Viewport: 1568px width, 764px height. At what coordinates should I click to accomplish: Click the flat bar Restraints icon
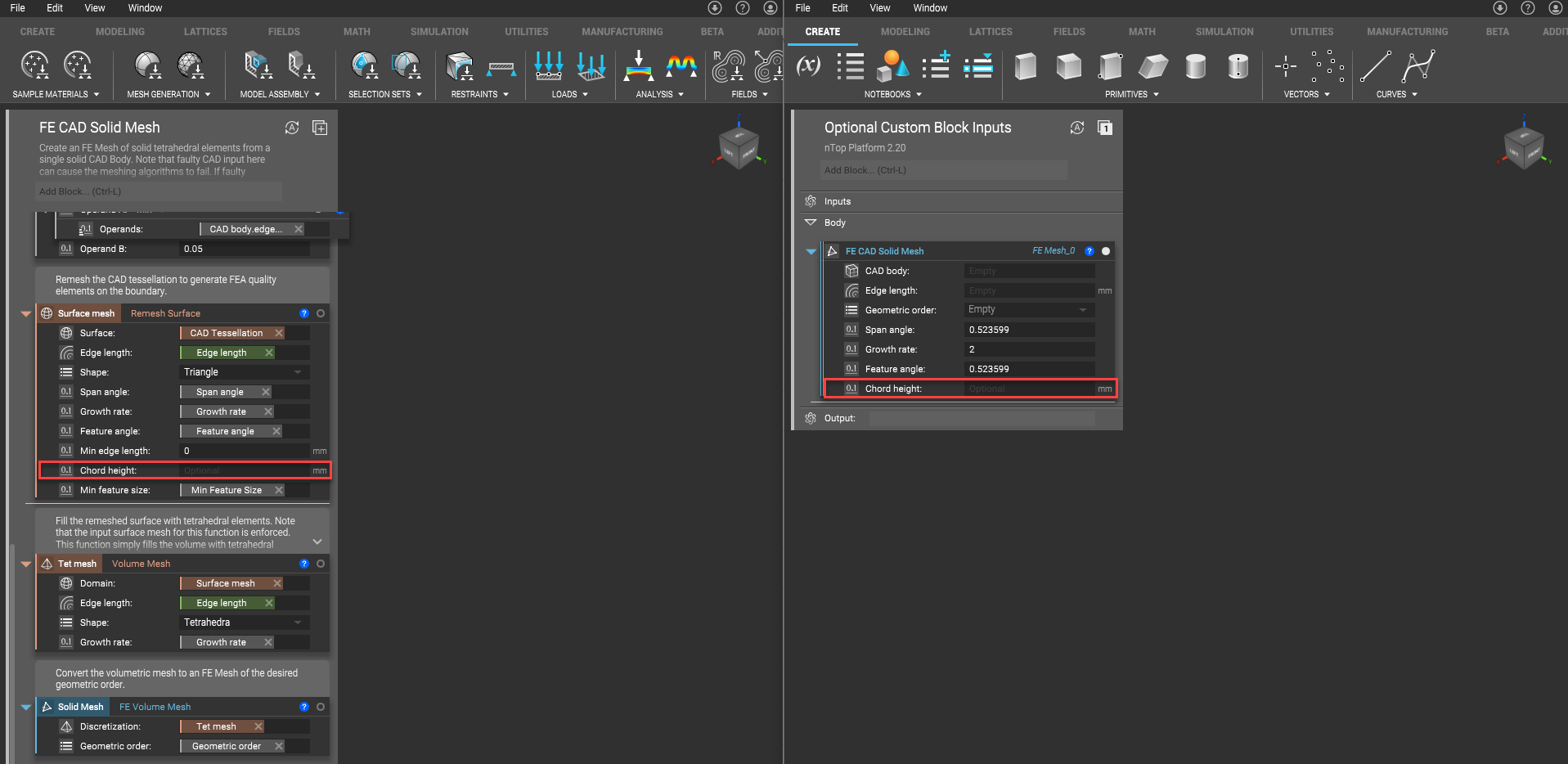pos(501,68)
